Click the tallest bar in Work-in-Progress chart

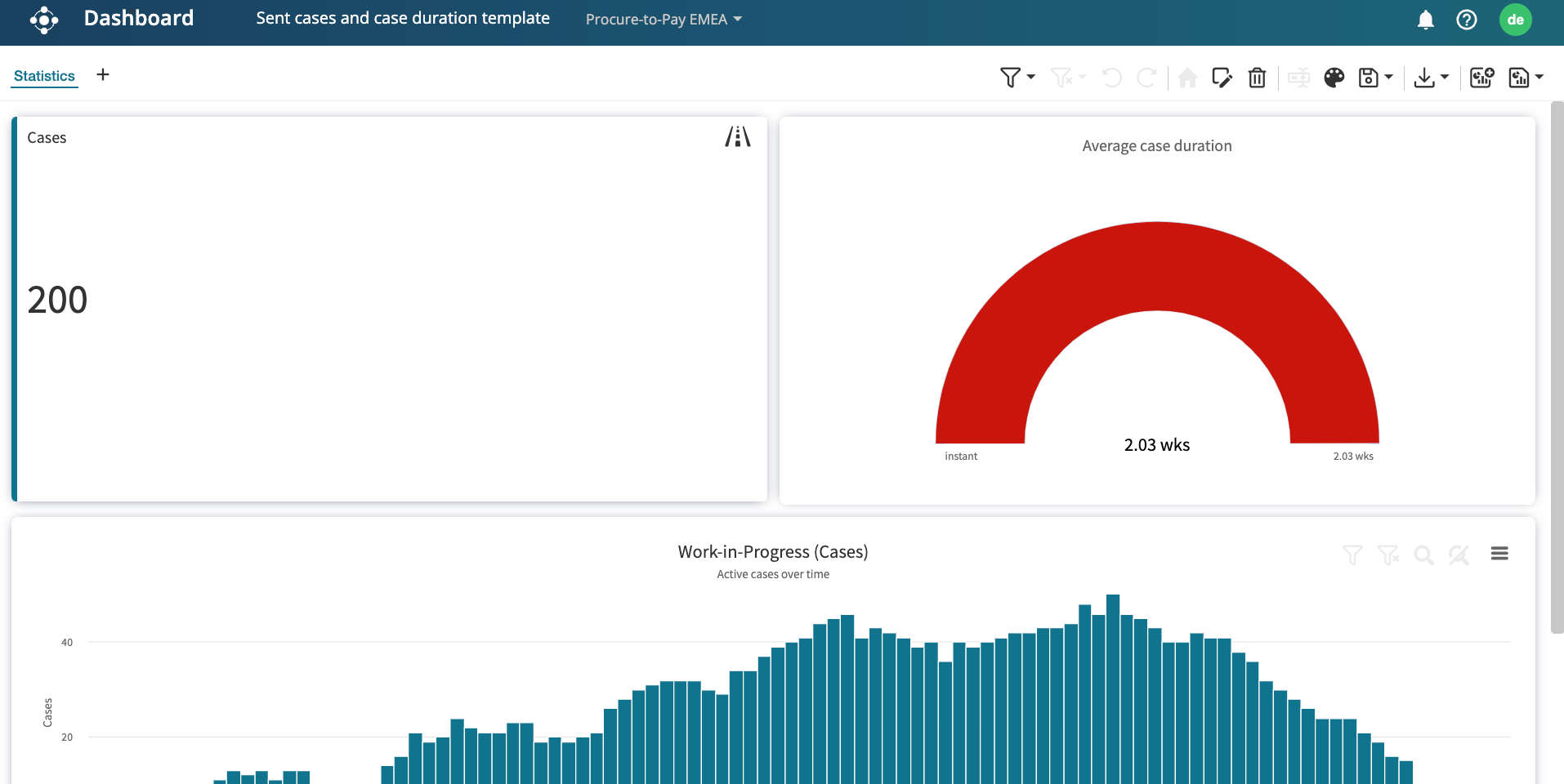1113,689
